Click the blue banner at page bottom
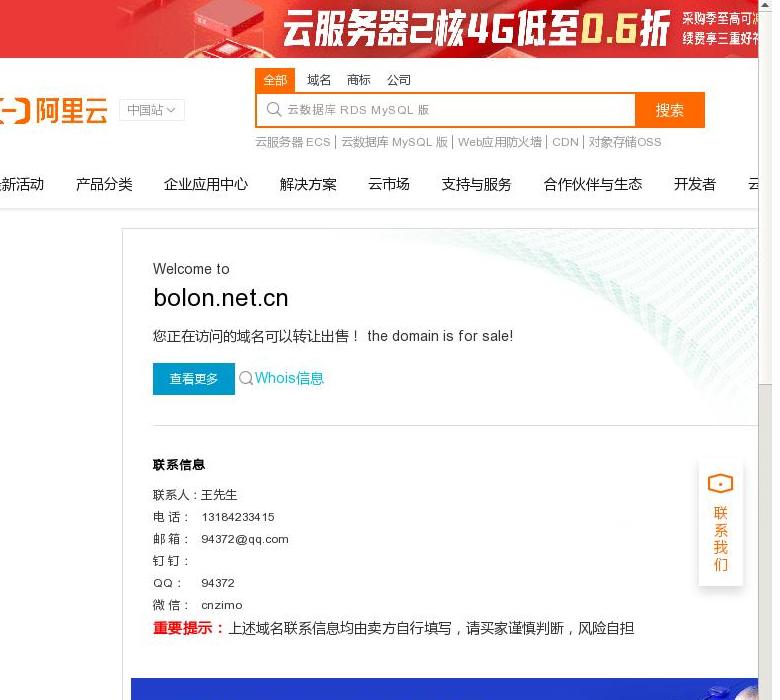 (444, 689)
